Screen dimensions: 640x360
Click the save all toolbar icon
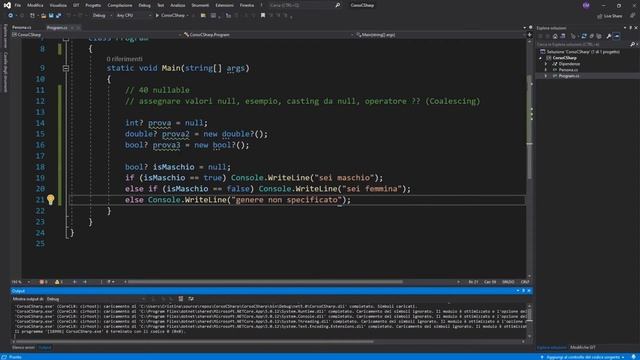(x=58, y=16)
